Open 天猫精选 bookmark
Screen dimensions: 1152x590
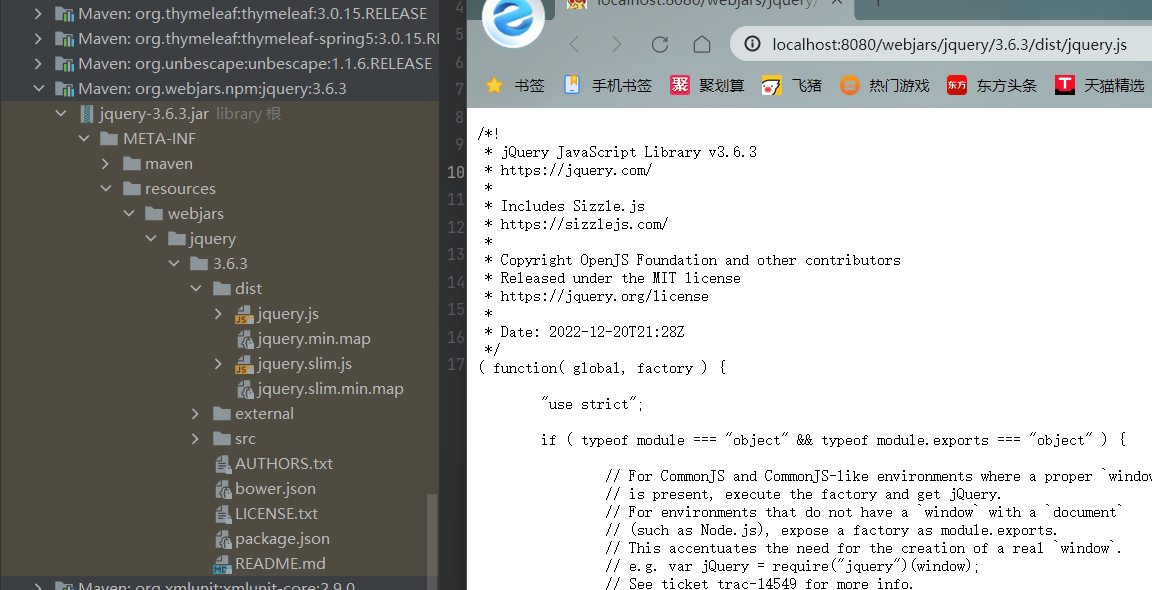click(x=1100, y=86)
